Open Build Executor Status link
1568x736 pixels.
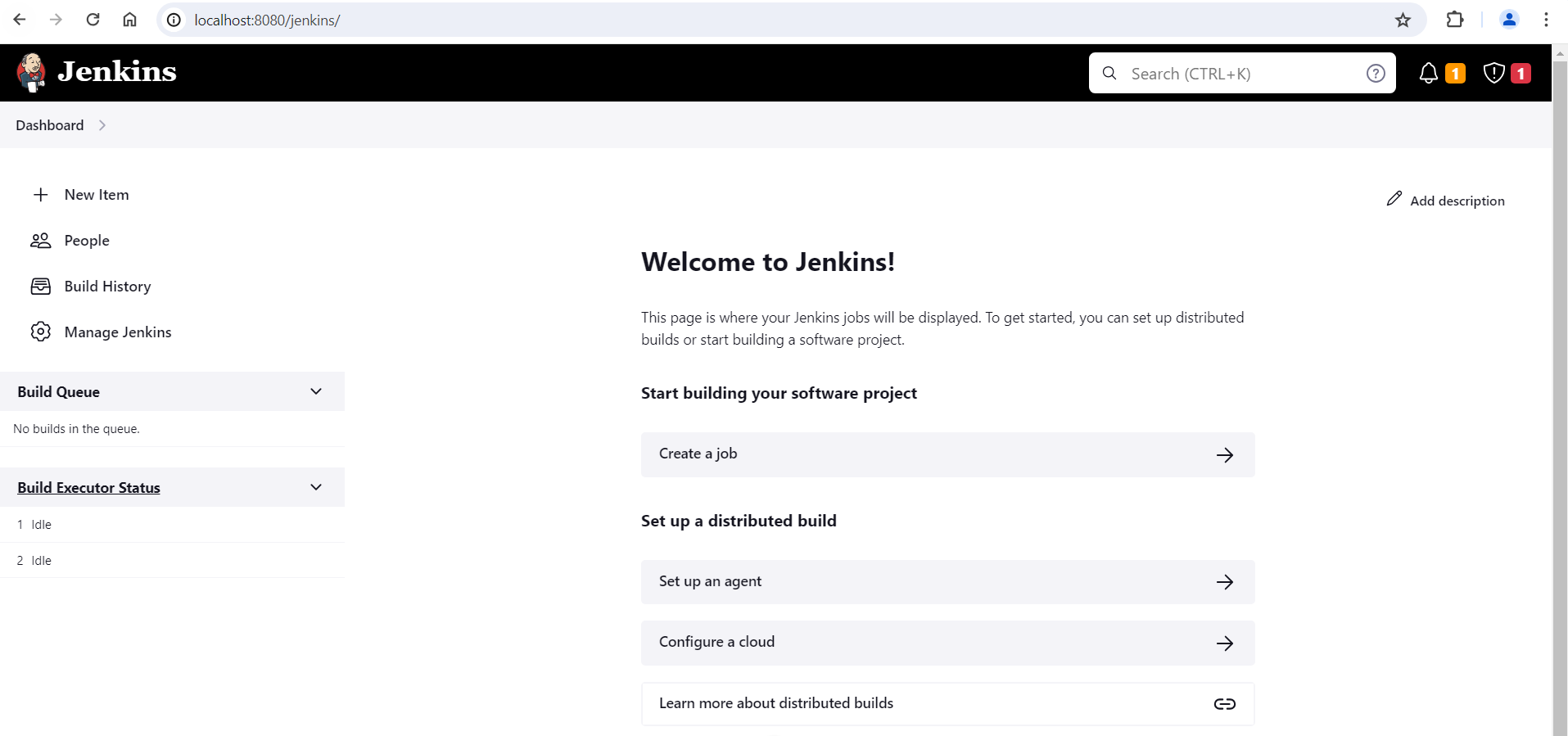tap(89, 488)
